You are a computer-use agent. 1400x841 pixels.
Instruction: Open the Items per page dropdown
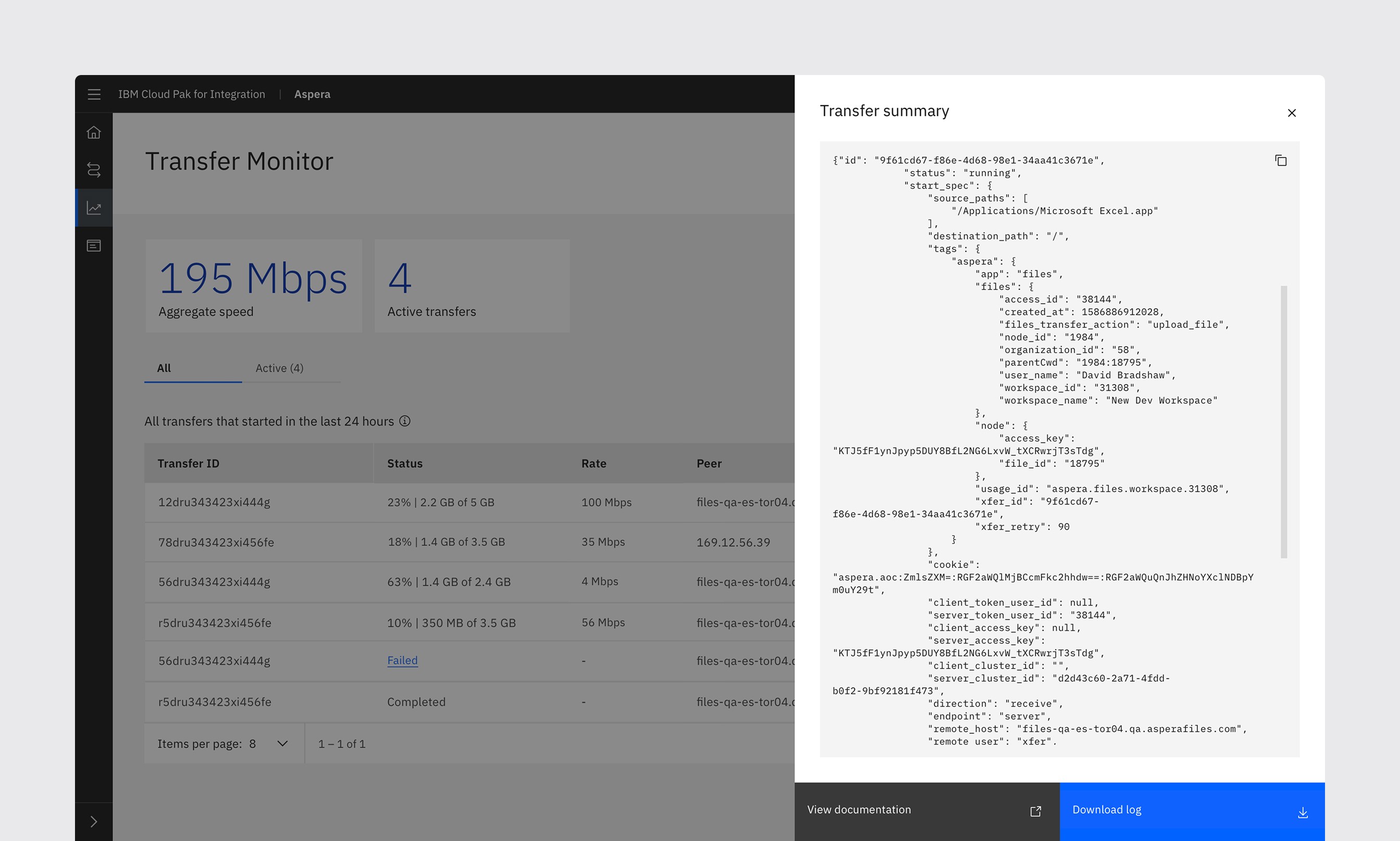point(282,744)
